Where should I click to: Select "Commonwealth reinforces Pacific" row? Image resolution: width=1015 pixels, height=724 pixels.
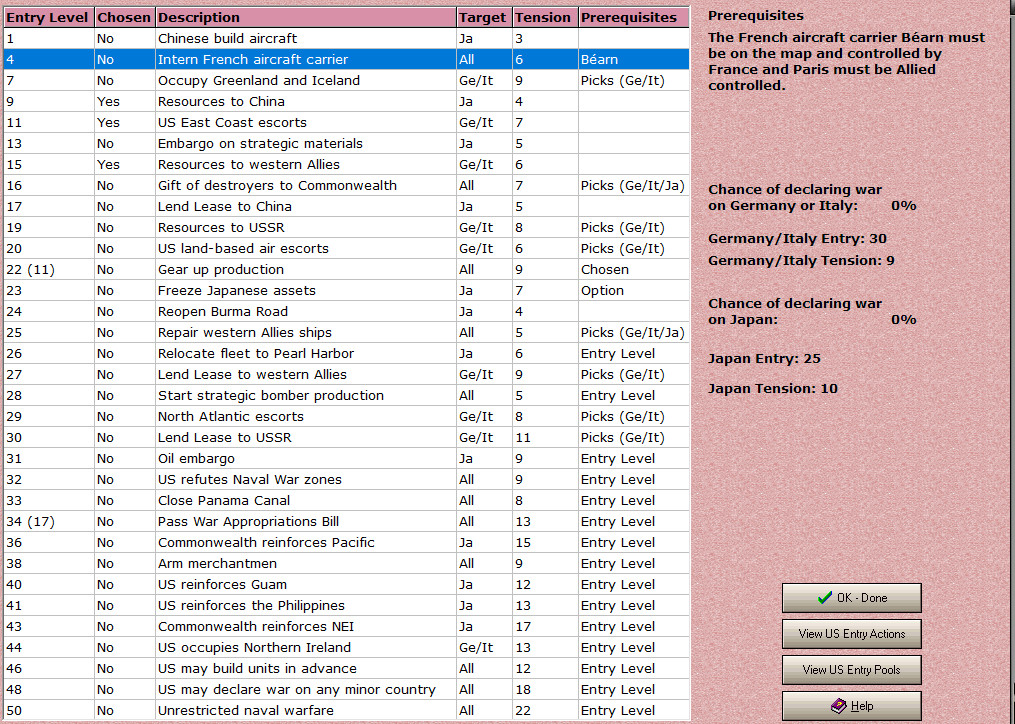(x=346, y=543)
